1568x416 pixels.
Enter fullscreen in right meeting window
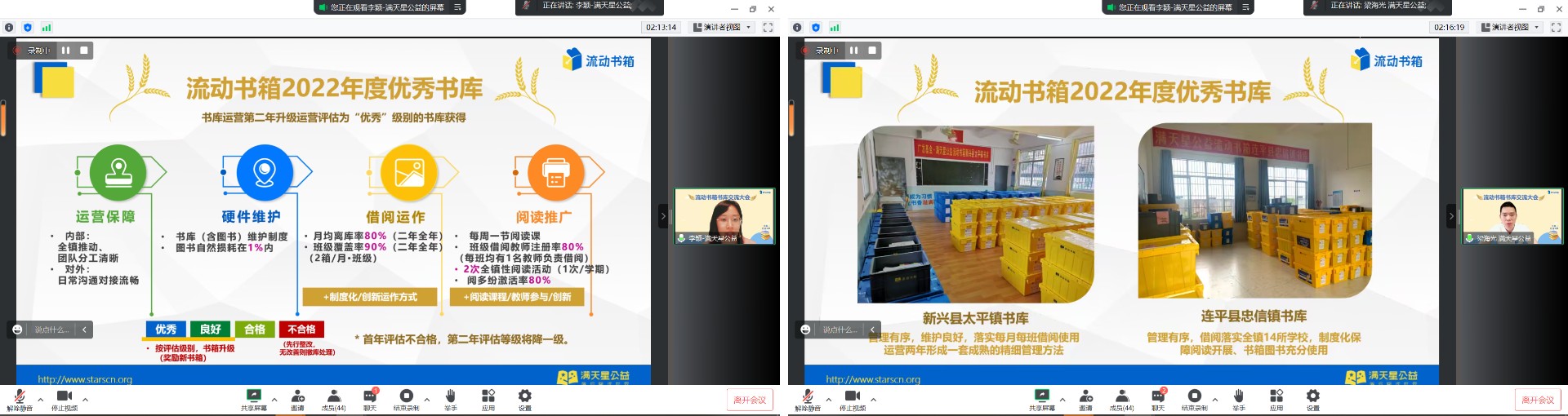click(x=1556, y=27)
